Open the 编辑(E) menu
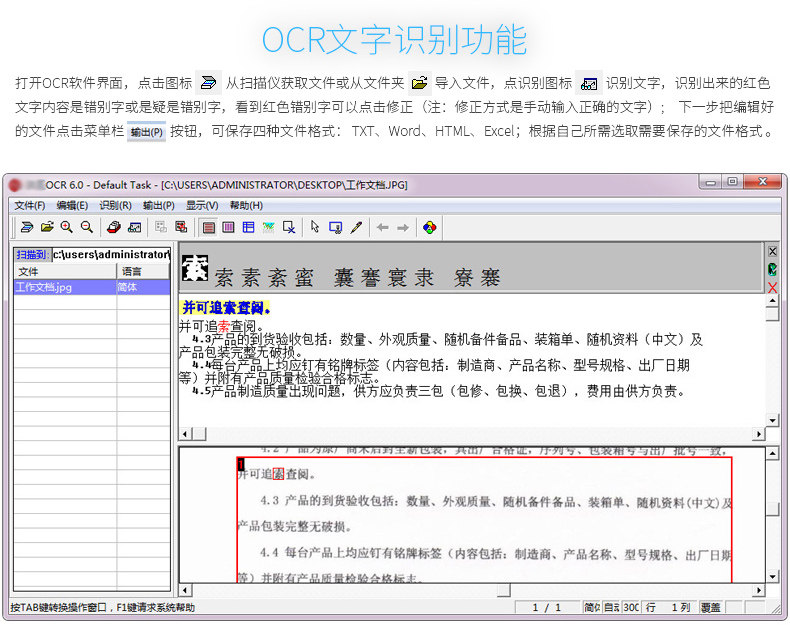This screenshot has width=790, height=638. 72,205
